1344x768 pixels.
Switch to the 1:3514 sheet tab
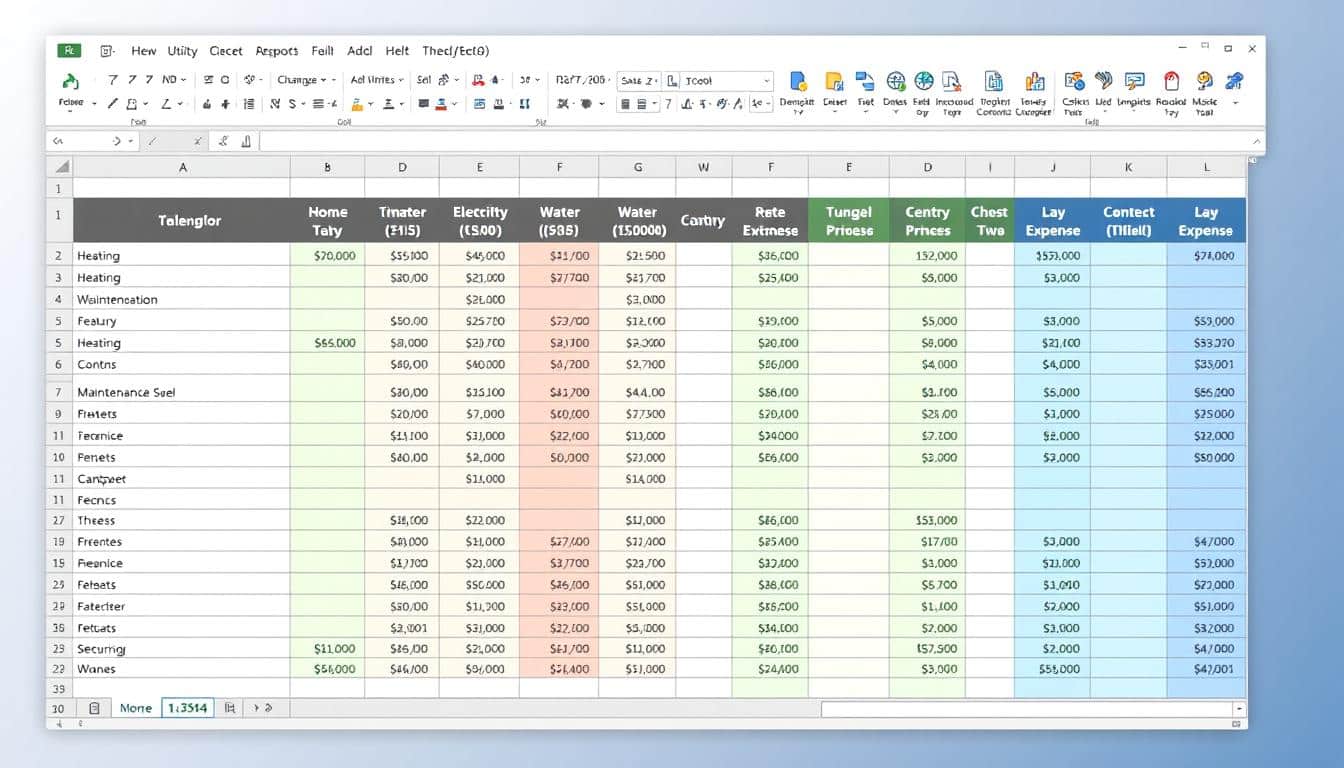pyautogui.click(x=188, y=708)
